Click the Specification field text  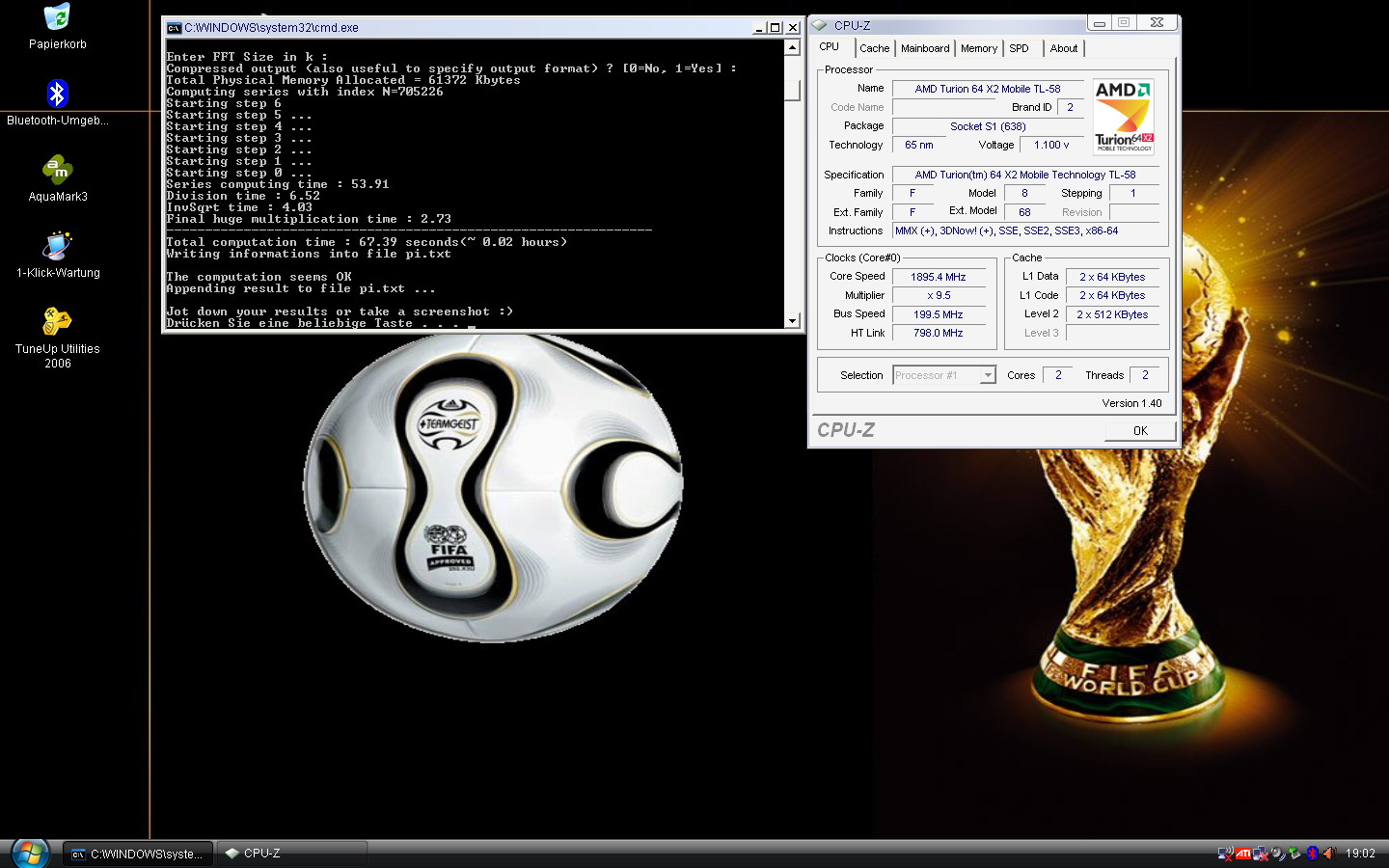coord(1025,175)
